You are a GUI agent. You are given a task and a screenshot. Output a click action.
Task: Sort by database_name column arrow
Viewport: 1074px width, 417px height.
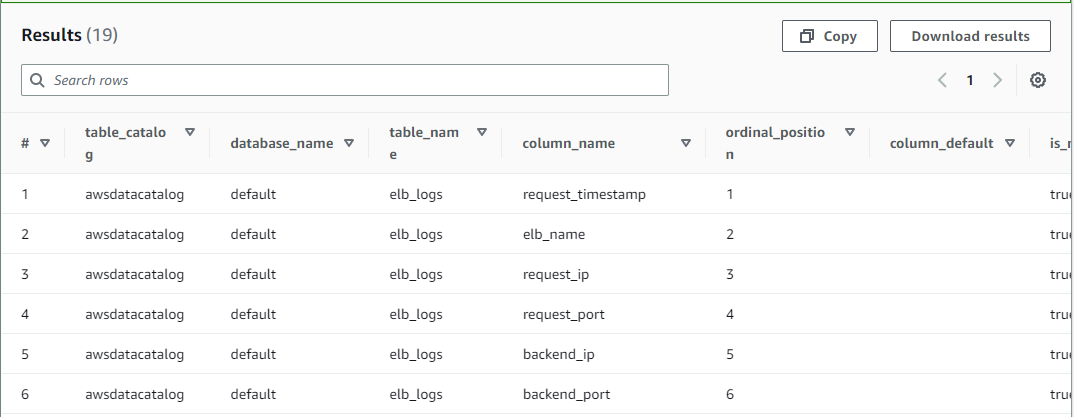pyautogui.click(x=349, y=143)
